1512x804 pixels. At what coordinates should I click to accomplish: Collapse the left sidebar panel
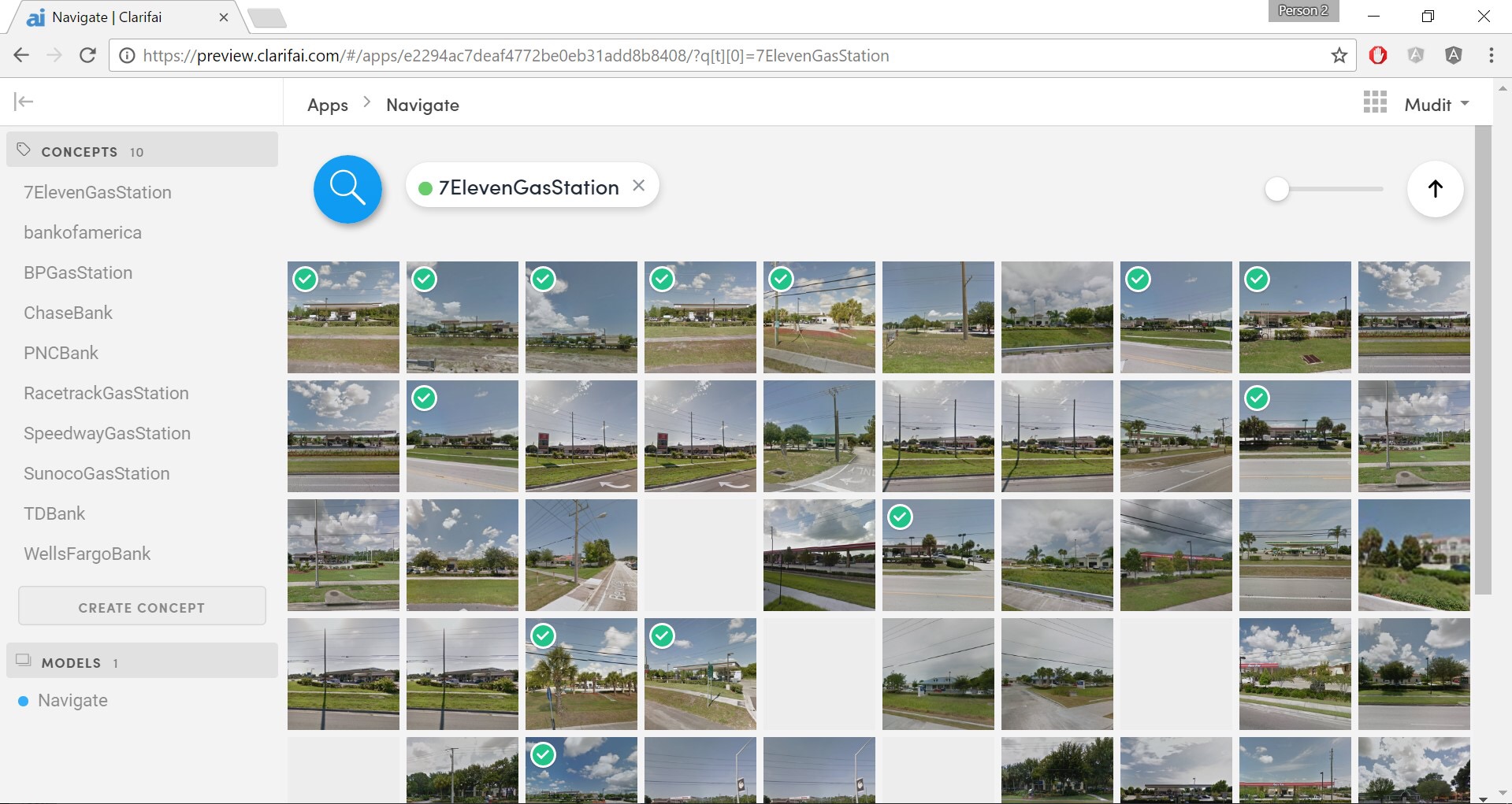pyautogui.click(x=24, y=102)
